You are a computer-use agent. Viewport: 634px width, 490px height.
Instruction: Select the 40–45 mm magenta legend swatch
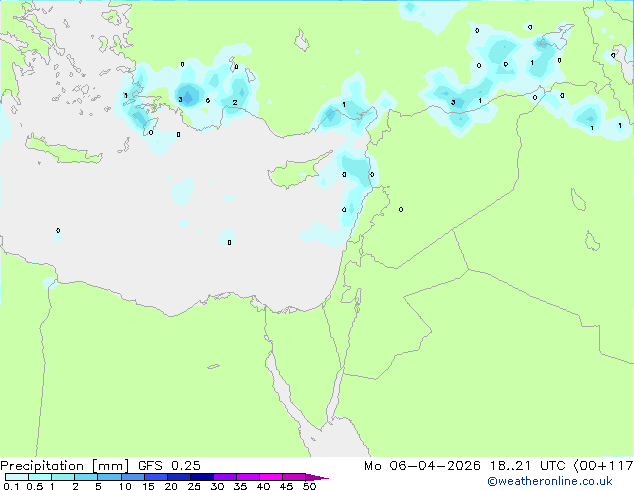tap(271, 477)
